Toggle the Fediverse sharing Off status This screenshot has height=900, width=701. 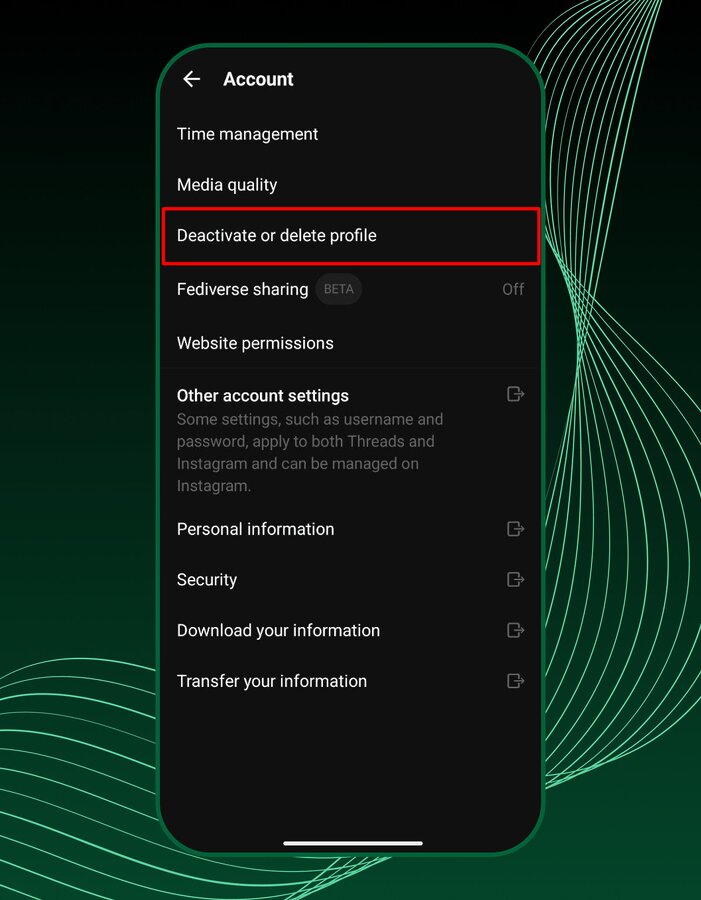[512, 289]
